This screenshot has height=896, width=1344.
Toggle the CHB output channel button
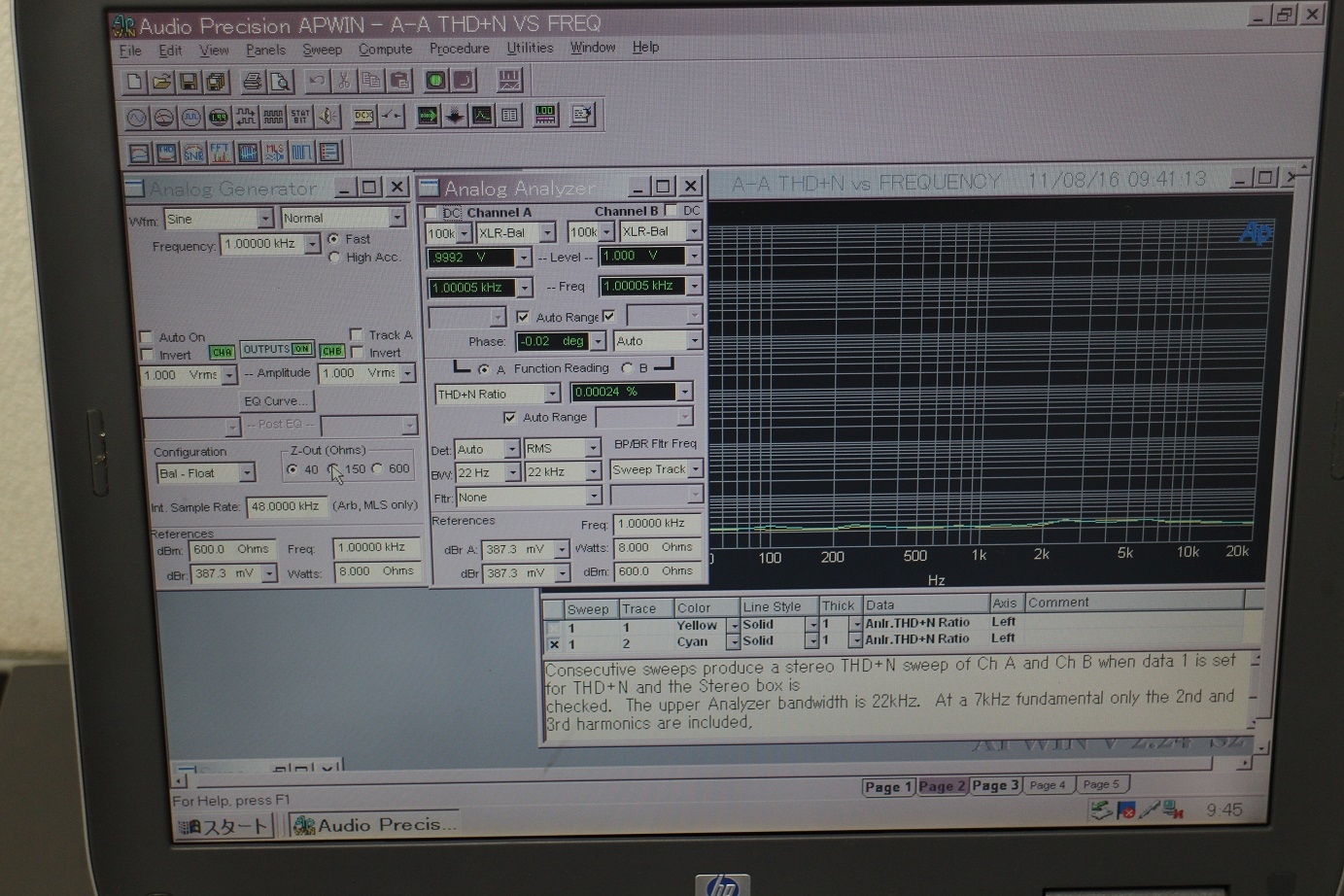click(x=332, y=351)
